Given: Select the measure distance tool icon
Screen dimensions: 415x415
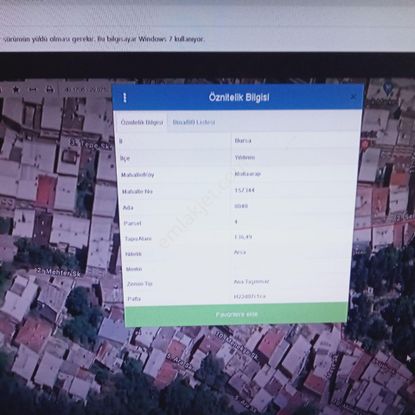Looking at the screenshot, I should [32, 89].
